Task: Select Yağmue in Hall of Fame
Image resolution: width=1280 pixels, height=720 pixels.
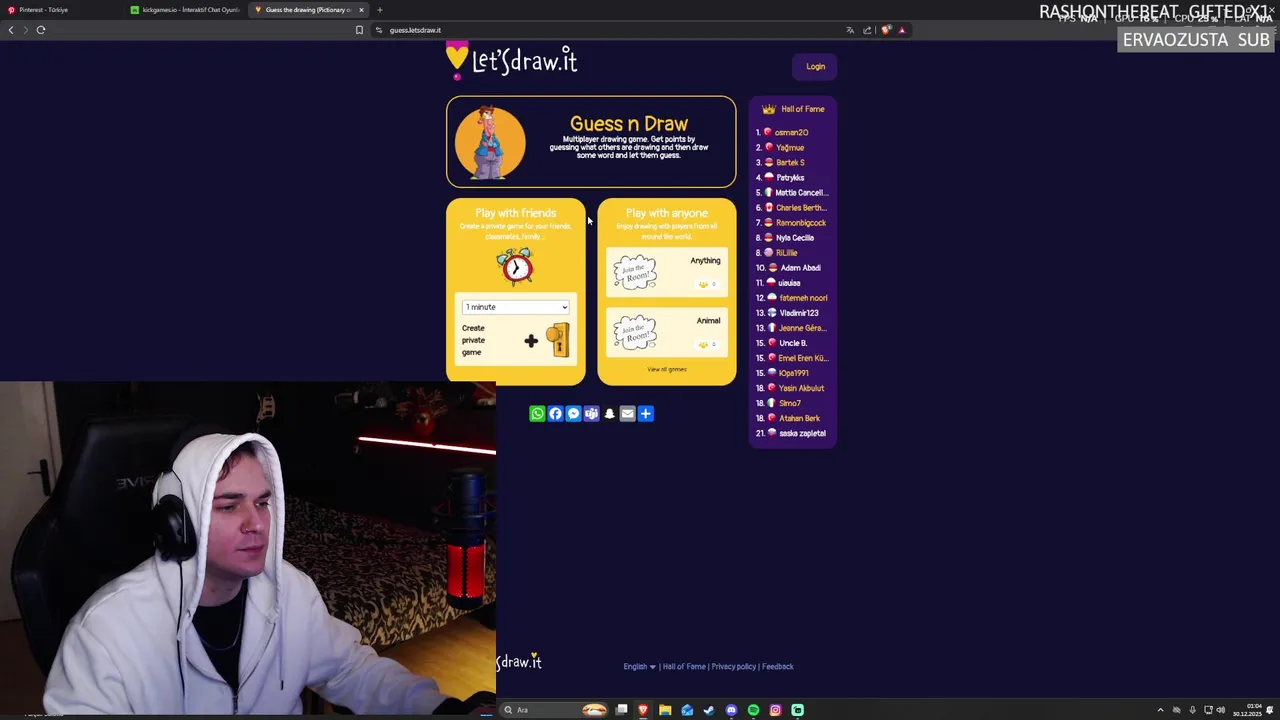Action: (790, 147)
